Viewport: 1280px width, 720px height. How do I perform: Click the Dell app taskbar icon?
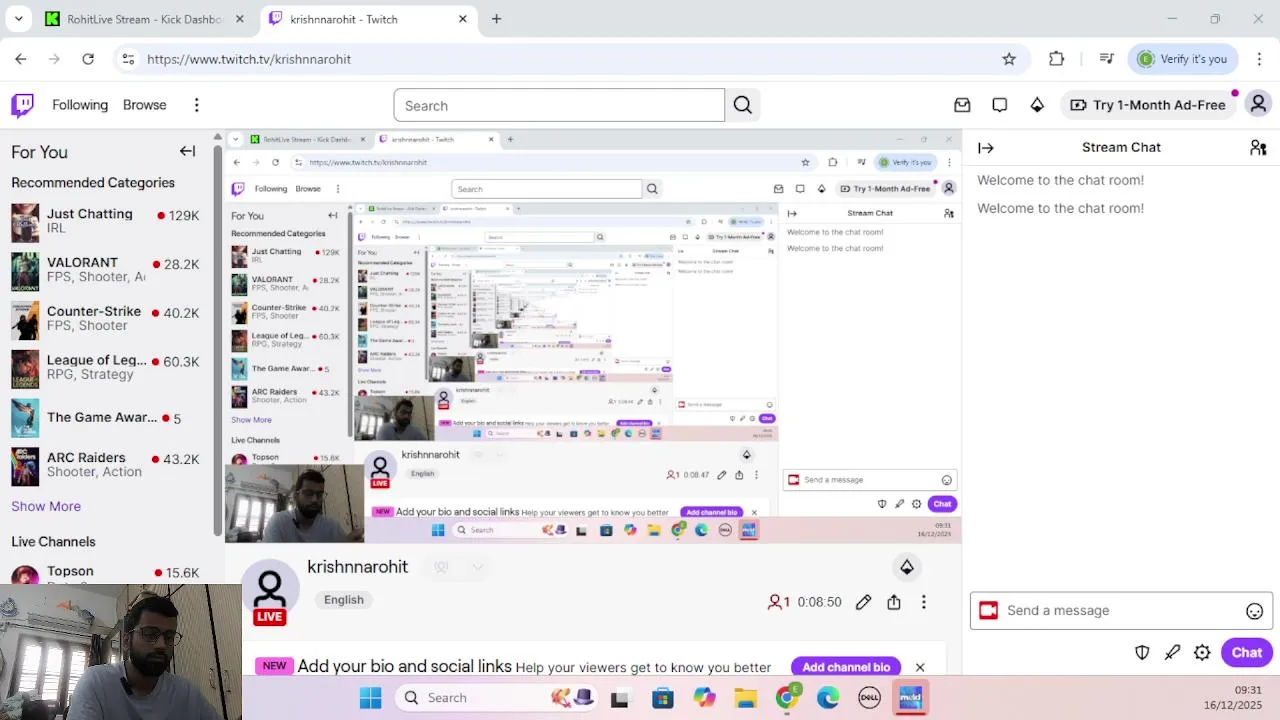coord(869,698)
